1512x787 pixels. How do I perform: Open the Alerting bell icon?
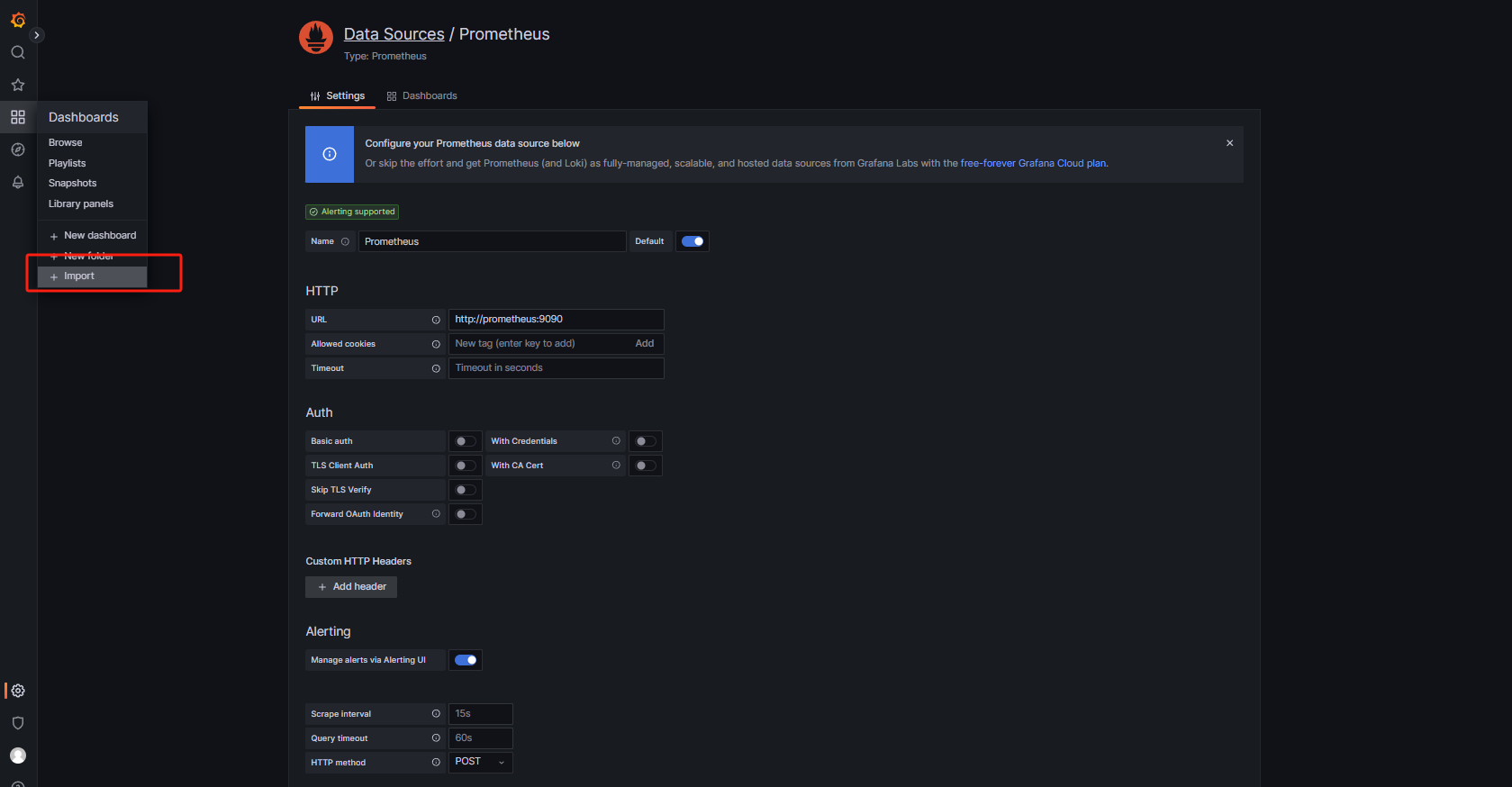pyautogui.click(x=18, y=182)
